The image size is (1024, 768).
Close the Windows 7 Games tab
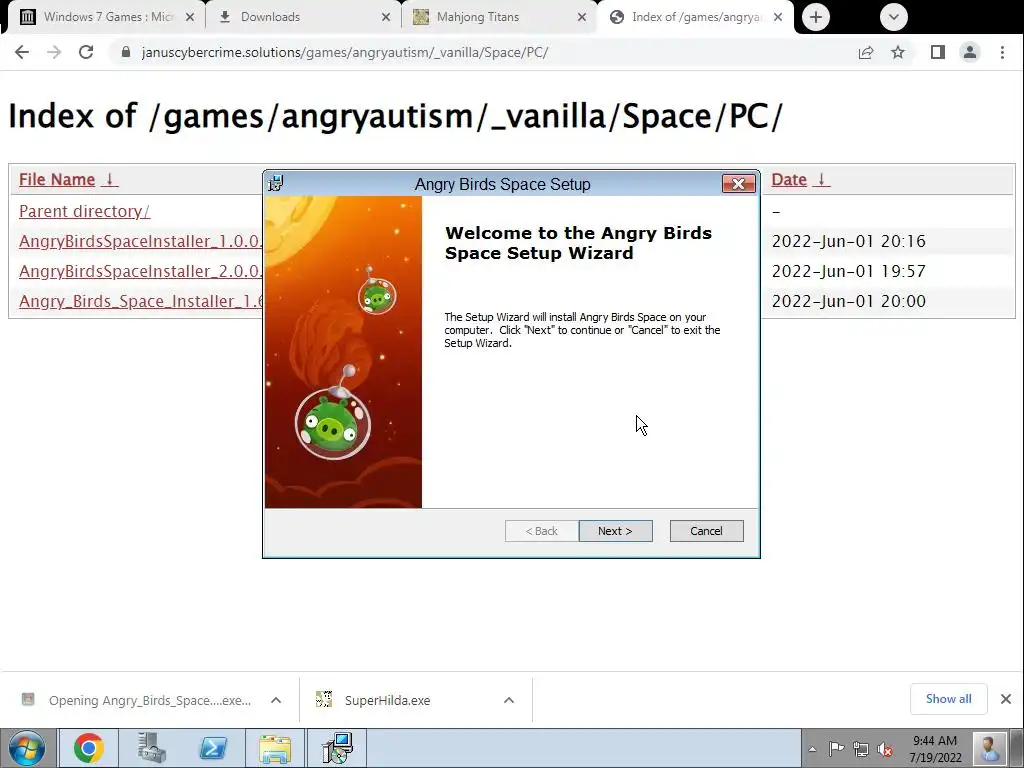(190, 17)
